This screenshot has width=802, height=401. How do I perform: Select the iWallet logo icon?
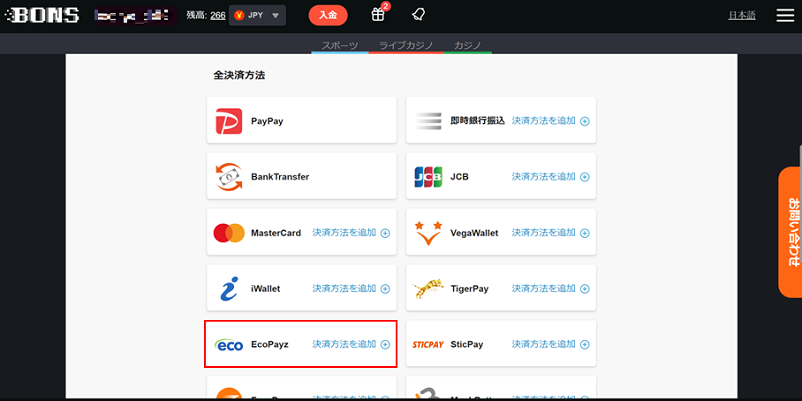click(x=229, y=288)
